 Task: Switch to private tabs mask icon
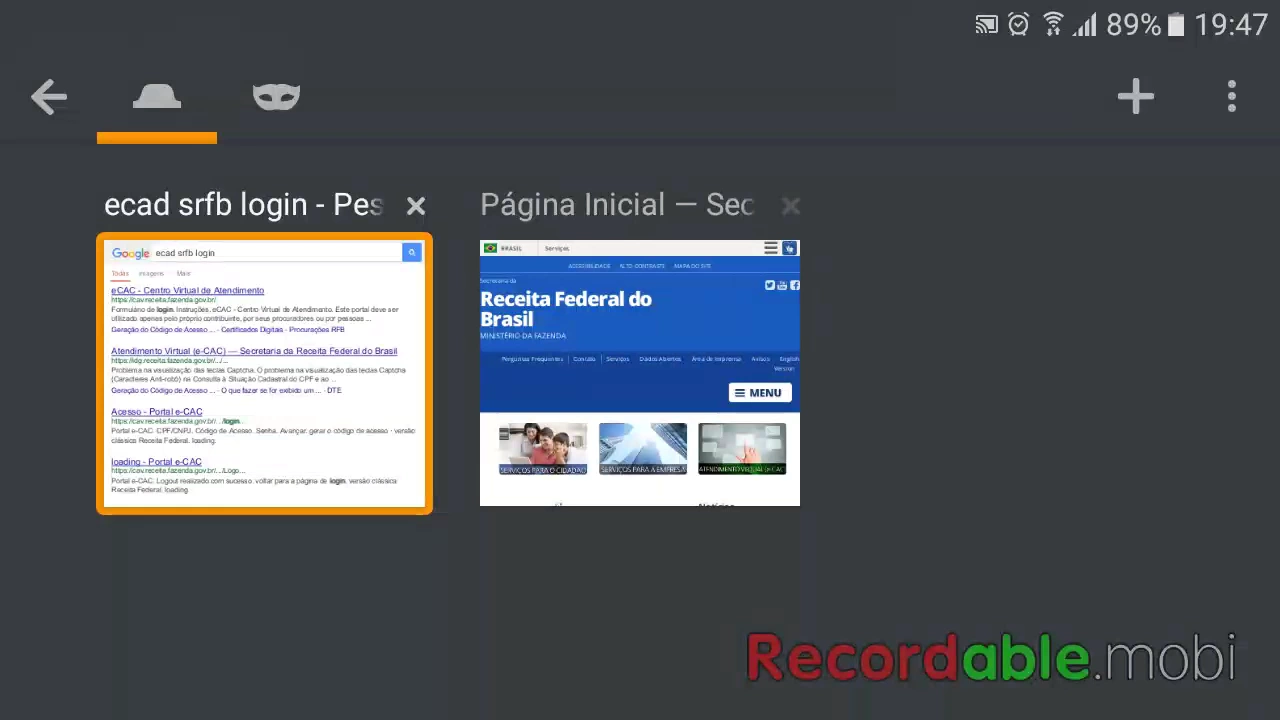[276, 96]
